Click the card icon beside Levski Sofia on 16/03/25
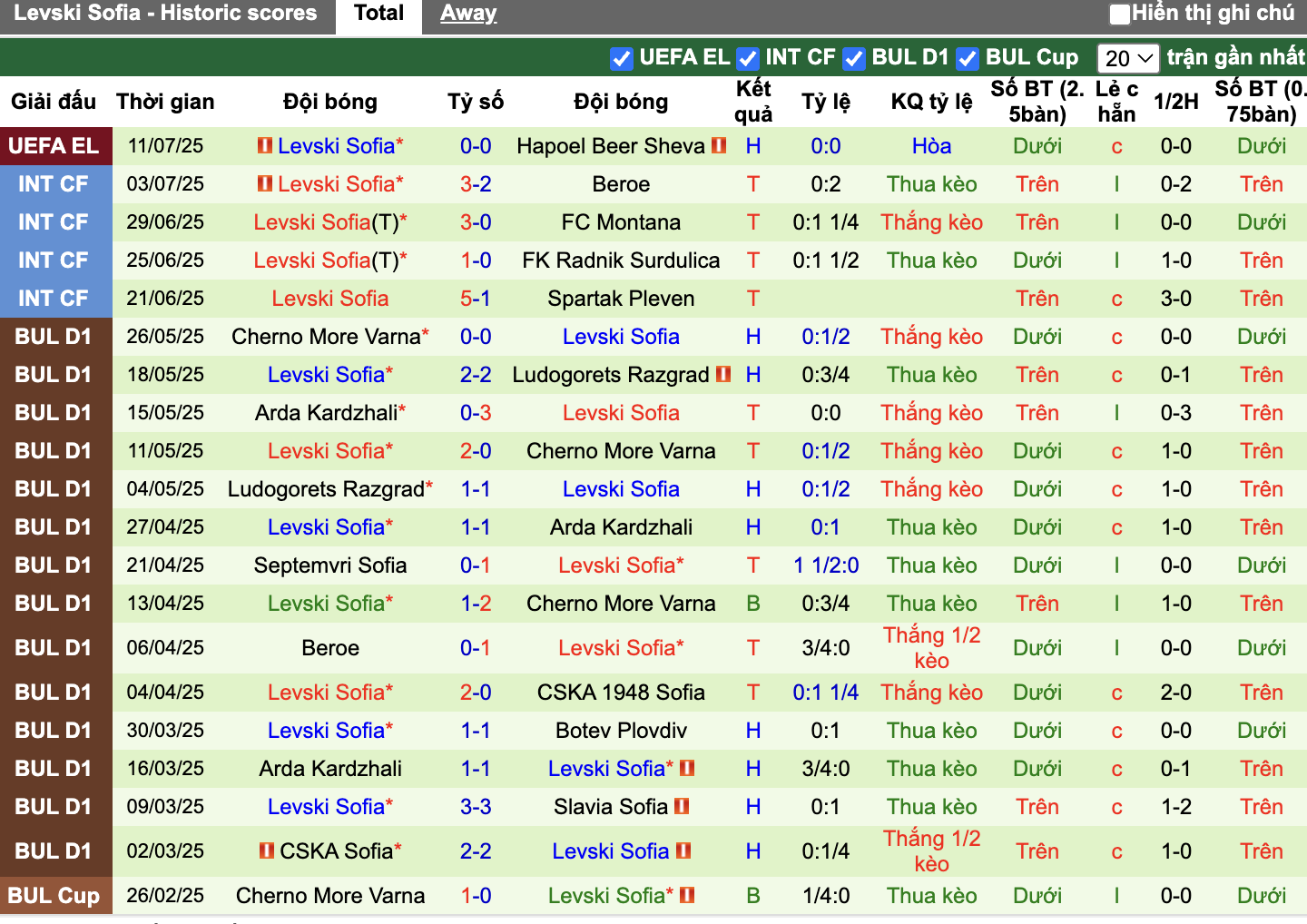The image size is (1307, 924). (687, 768)
